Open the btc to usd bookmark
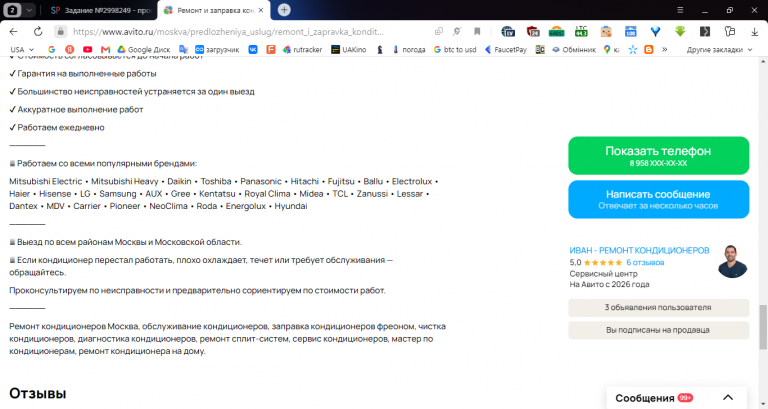 [455, 49]
